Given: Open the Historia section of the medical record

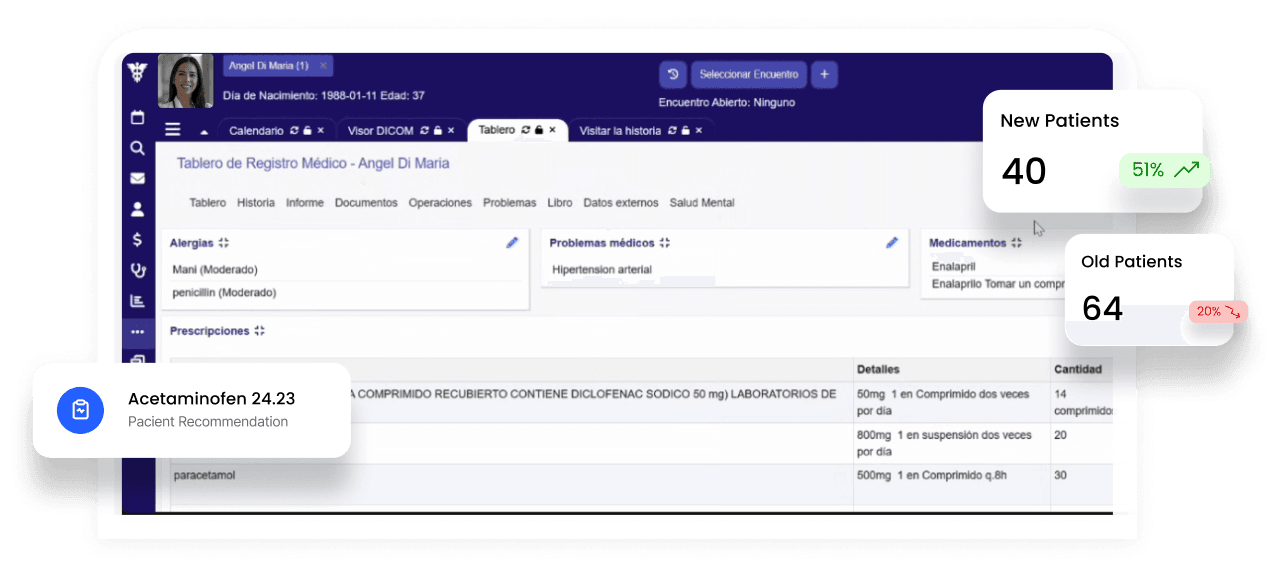Looking at the screenshot, I should tap(256, 202).
